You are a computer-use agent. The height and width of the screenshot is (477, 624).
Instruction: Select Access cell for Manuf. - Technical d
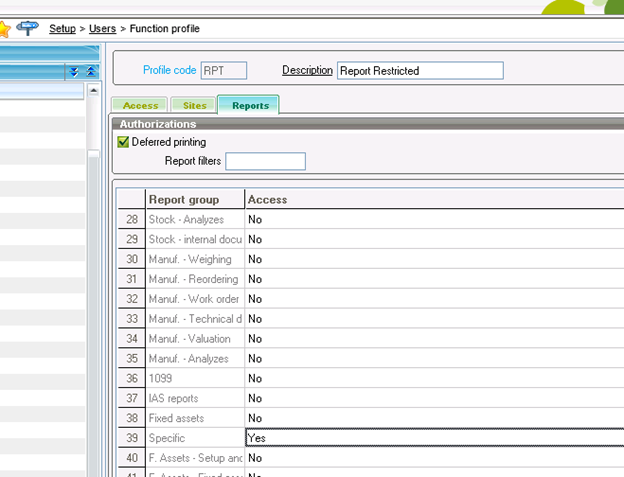click(434, 319)
